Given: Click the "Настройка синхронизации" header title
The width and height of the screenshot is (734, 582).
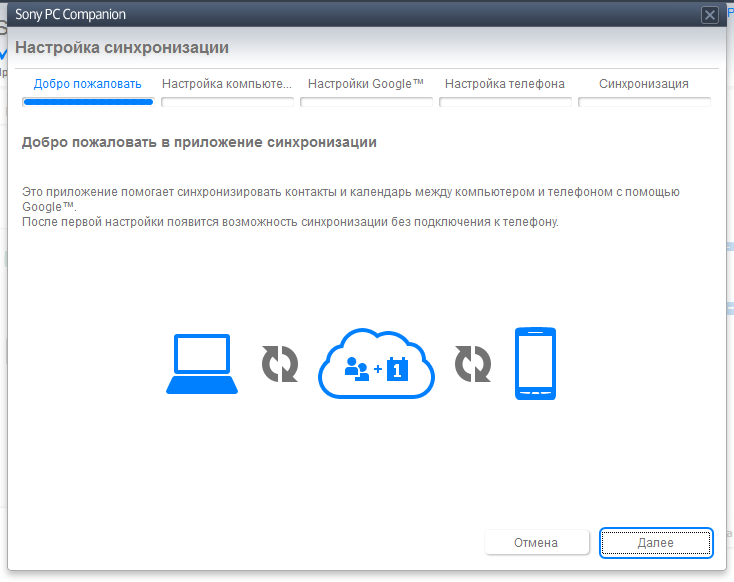Looking at the screenshot, I should [122, 47].
